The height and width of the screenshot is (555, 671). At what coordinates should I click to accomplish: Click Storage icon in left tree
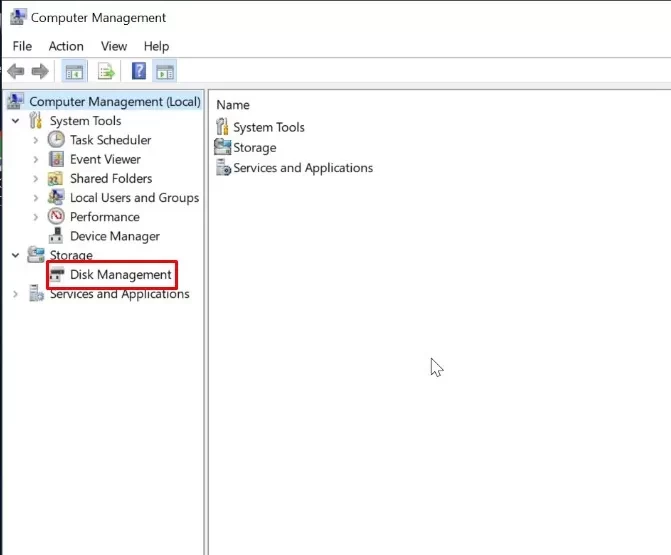coord(36,254)
